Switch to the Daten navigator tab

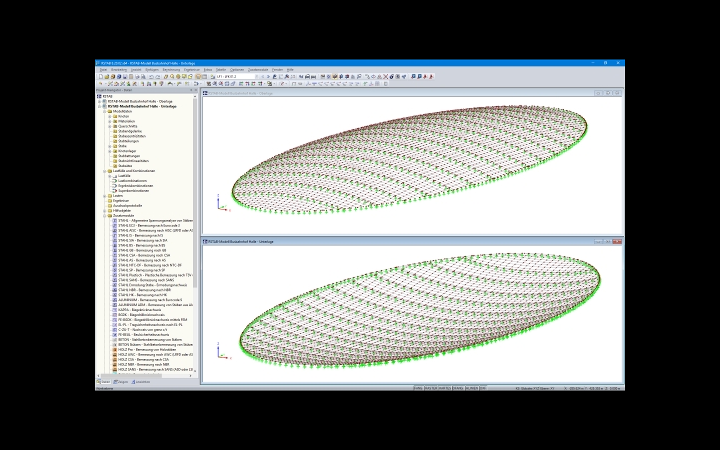point(104,382)
